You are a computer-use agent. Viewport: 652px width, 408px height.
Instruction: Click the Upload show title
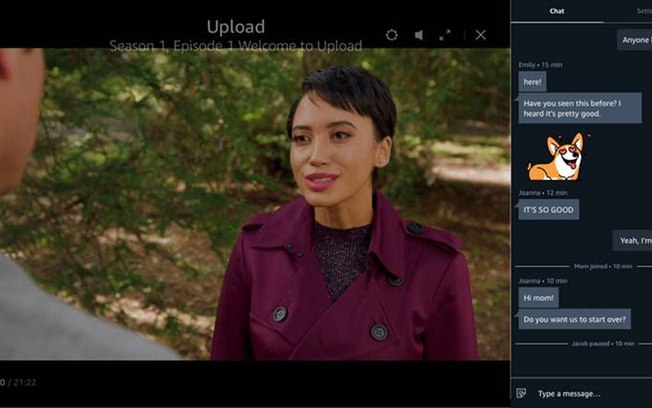(236, 27)
